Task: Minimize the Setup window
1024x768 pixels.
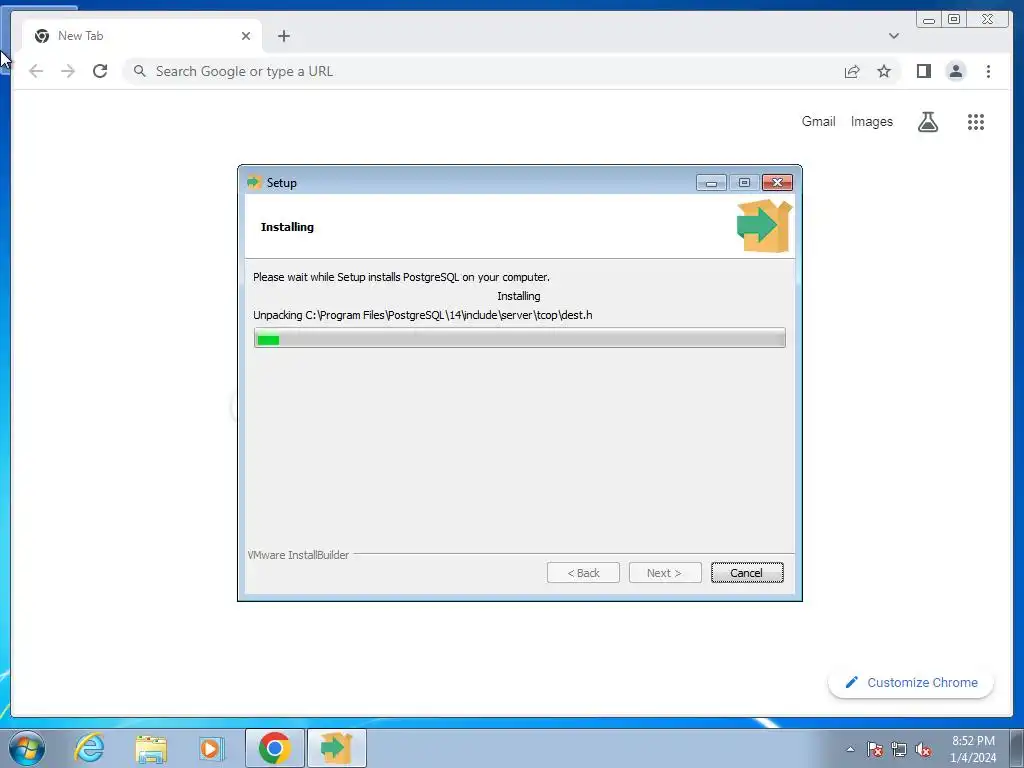Action: [711, 183]
